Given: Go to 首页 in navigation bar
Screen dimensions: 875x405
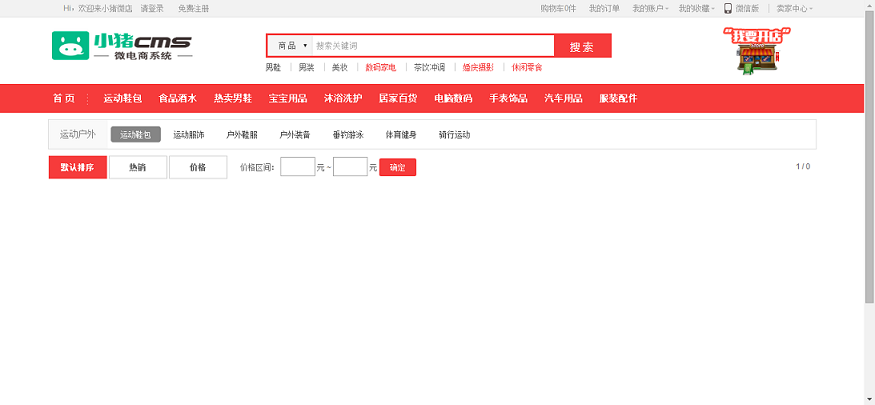Looking at the screenshot, I should pyautogui.click(x=63, y=98).
